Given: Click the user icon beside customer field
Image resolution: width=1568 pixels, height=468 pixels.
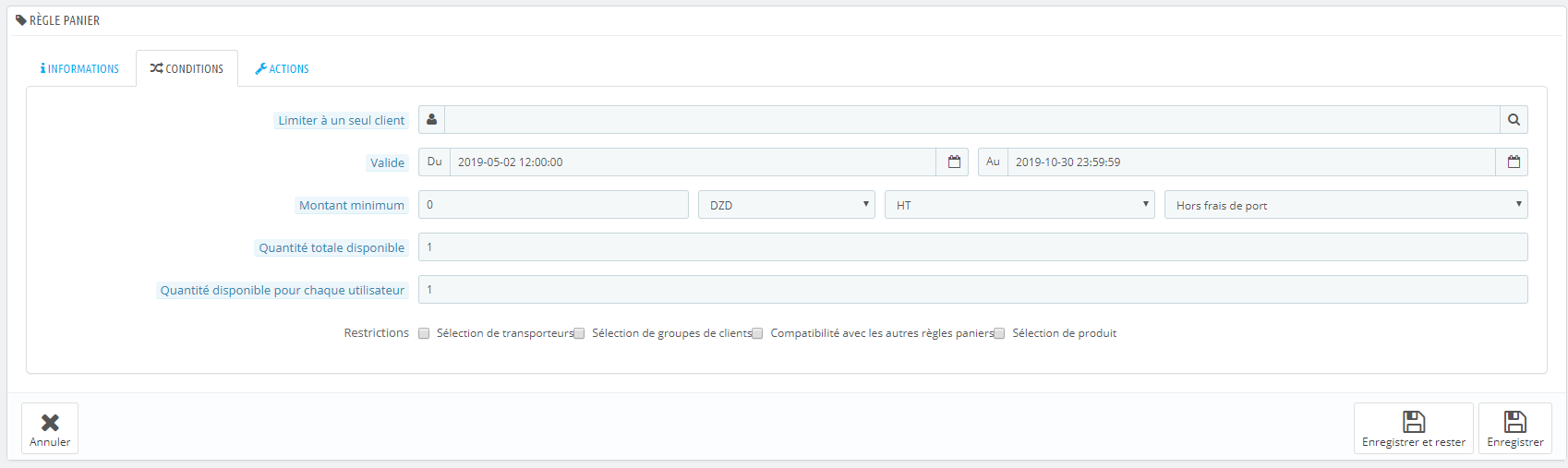Looking at the screenshot, I should click(x=431, y=120).
